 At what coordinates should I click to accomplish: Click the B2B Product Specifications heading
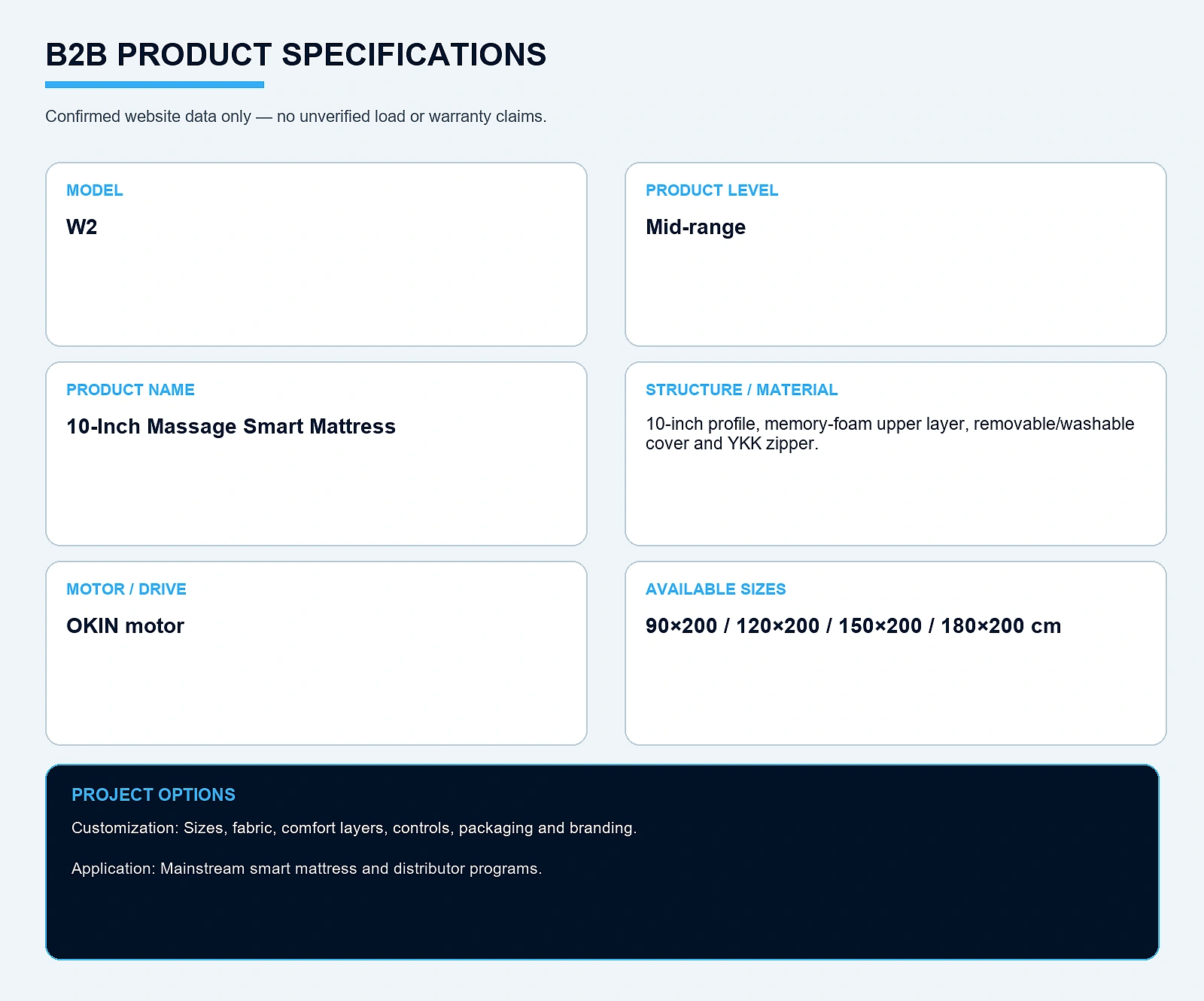pos(296,55)
